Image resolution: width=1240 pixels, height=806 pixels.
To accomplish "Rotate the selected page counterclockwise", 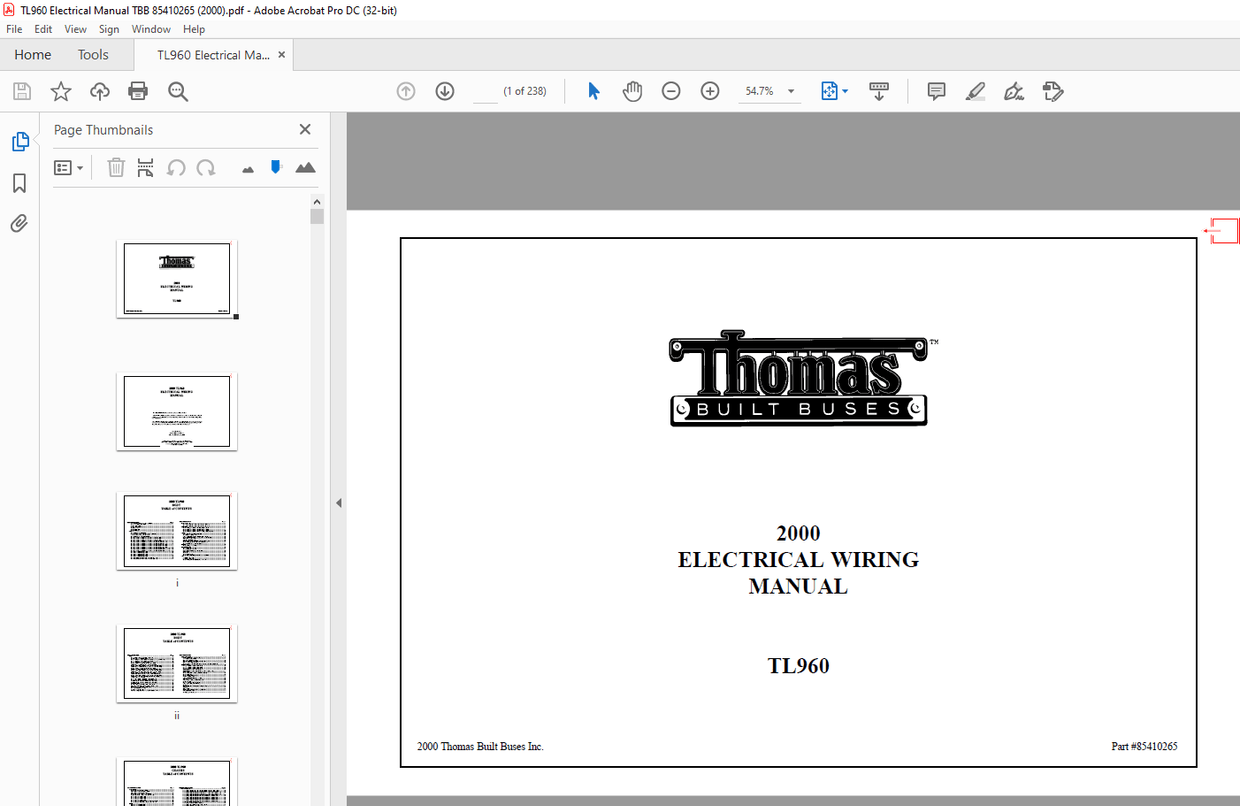I will point(176,167).
